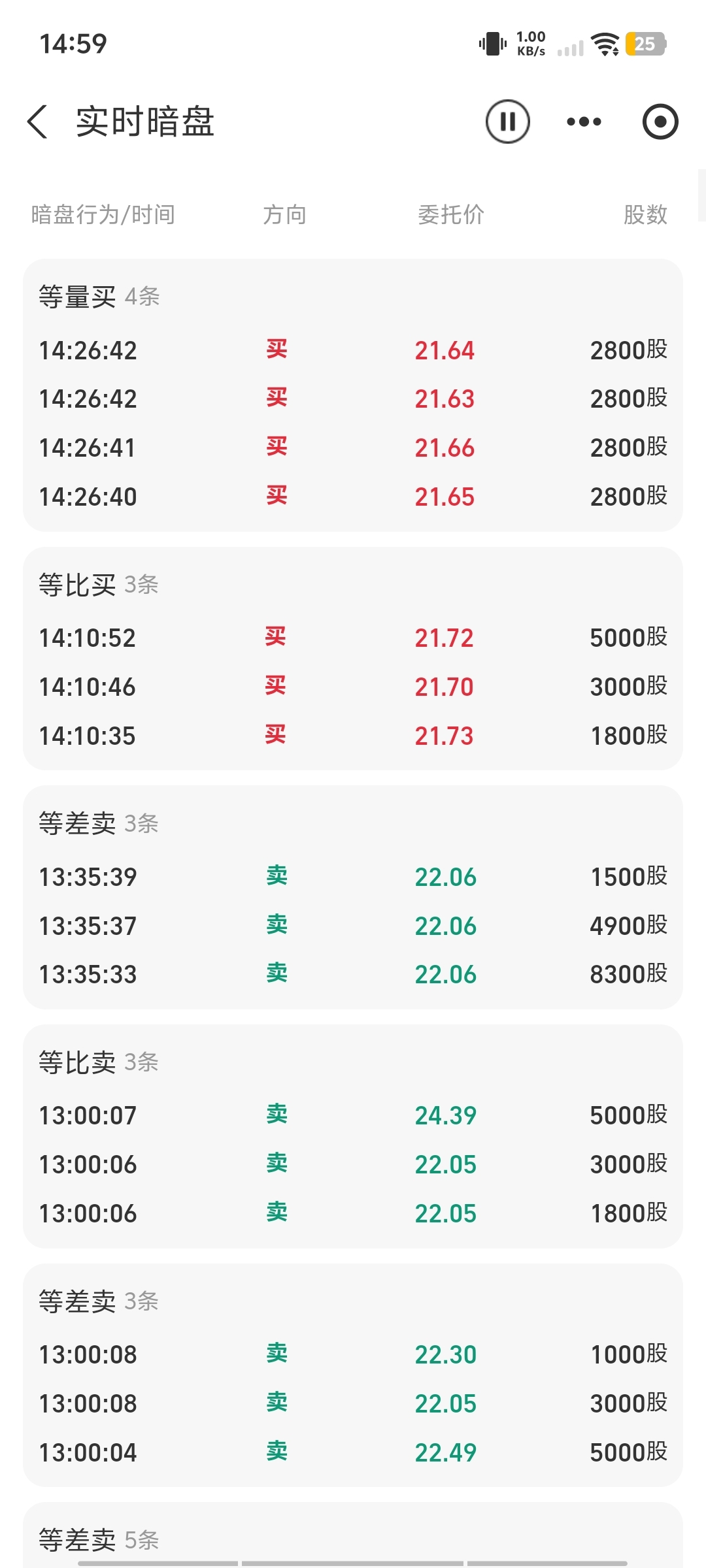Open the three-dot more menu
Image resolution: width=706 pixels, height=1568 pixels.
(x=584, y=122)
